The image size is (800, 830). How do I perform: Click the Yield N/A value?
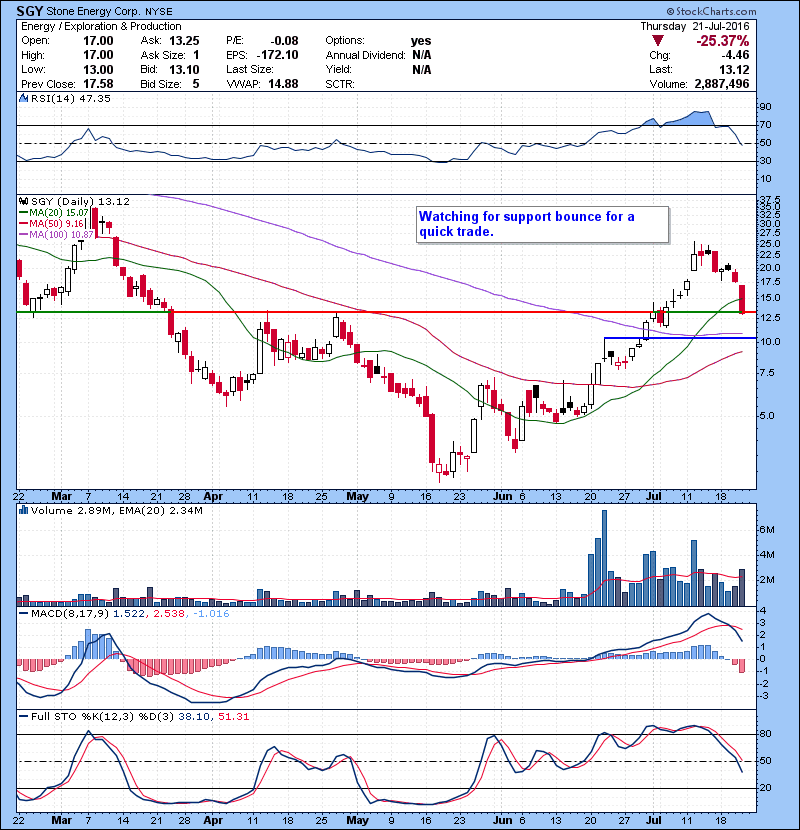point(422,69)
